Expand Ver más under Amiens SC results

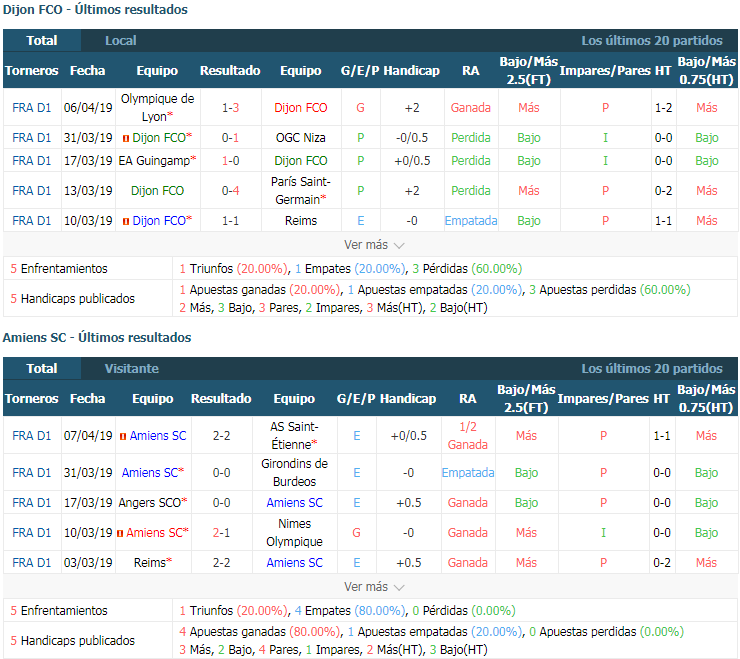[374, 587]
